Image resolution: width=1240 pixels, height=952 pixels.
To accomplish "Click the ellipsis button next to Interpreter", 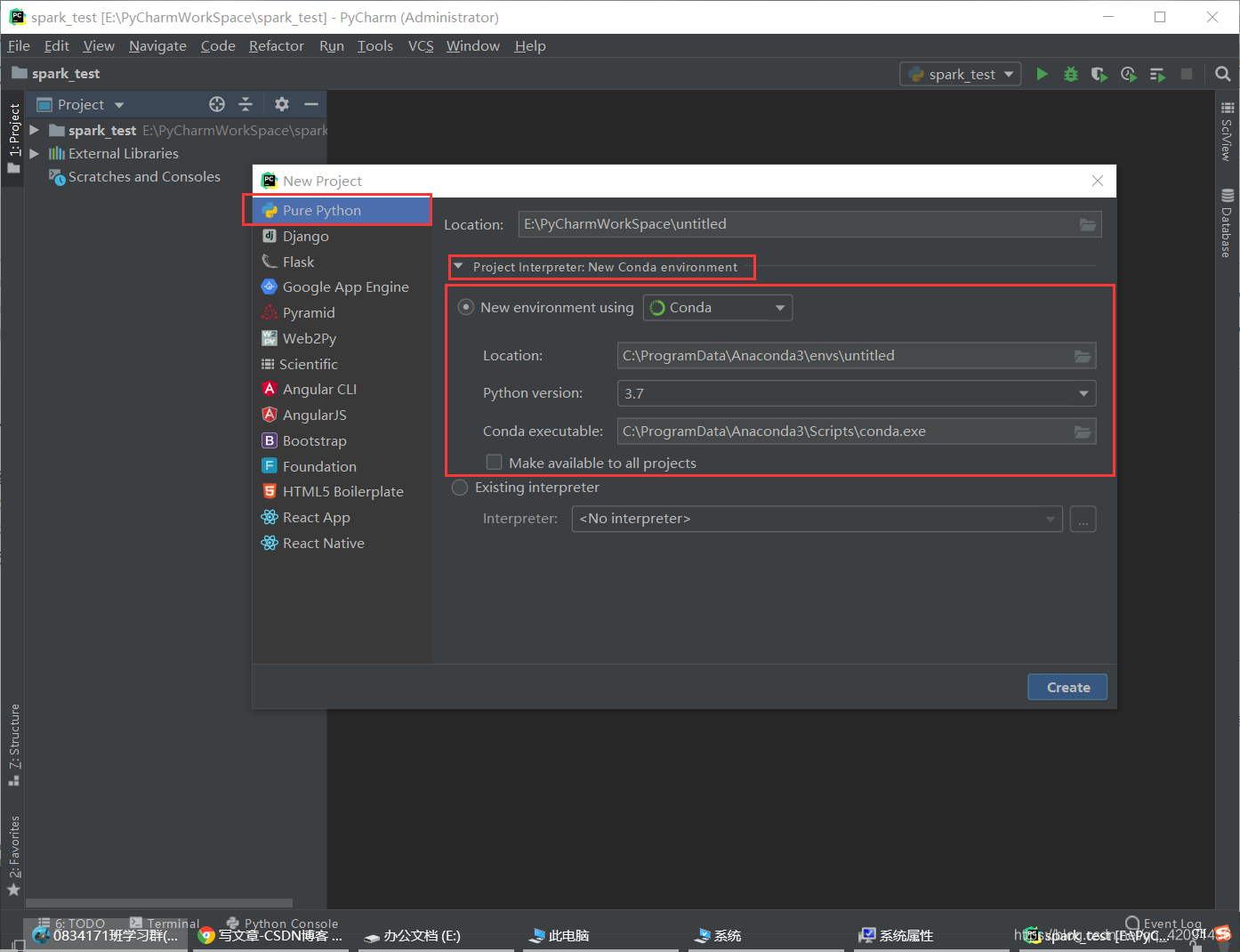I will click(x=1083, y=519).
